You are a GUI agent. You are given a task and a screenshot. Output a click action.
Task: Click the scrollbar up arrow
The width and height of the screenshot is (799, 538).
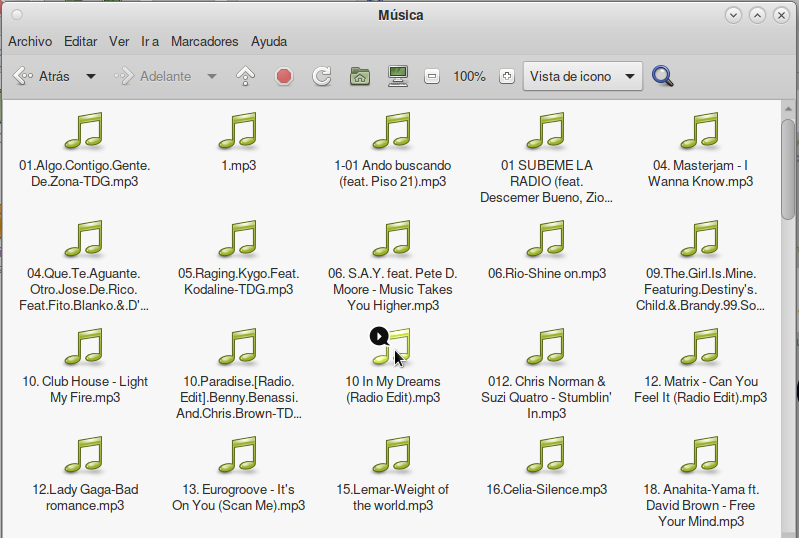point(788,109)
